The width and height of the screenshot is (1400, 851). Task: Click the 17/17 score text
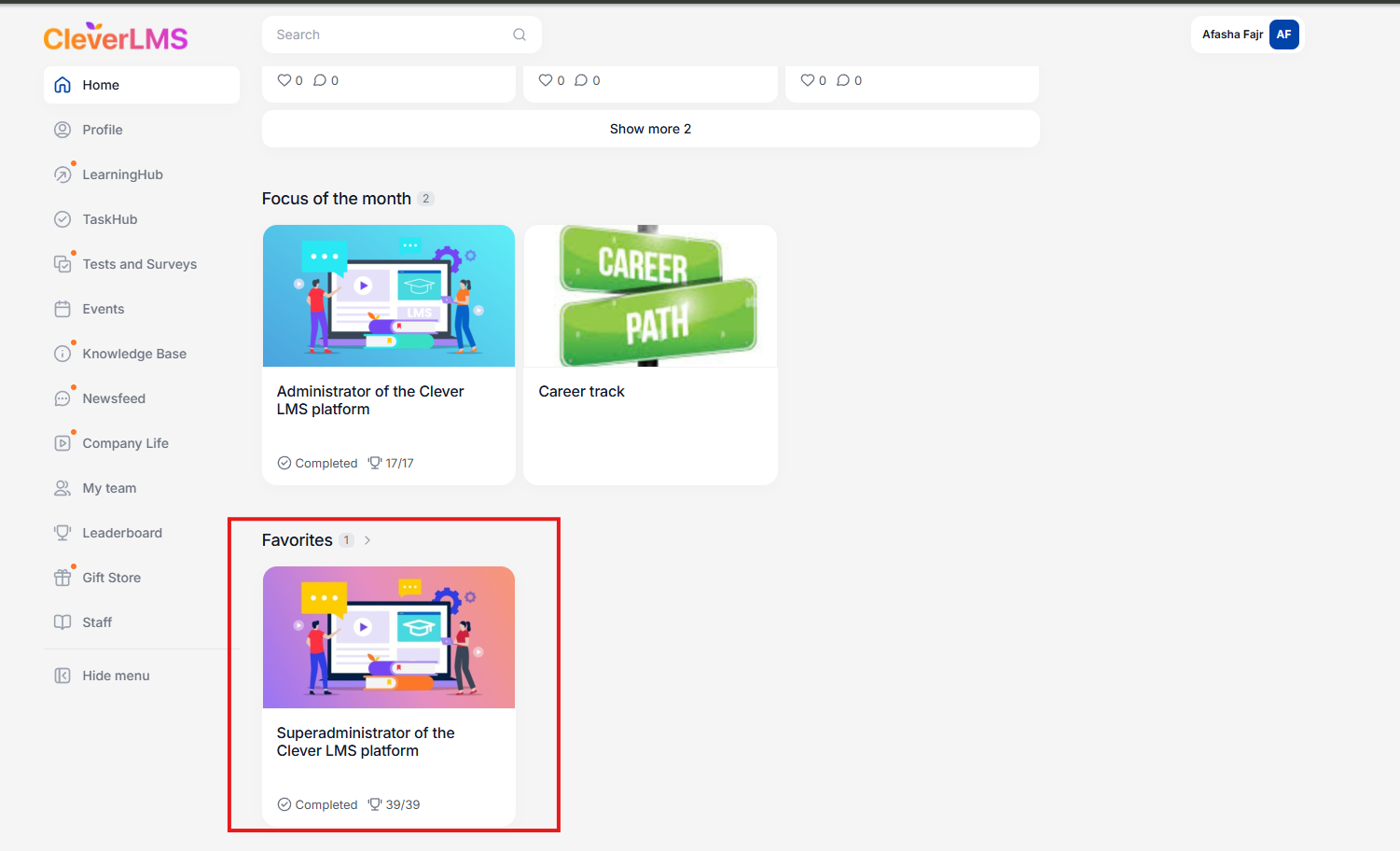[400, 463]
